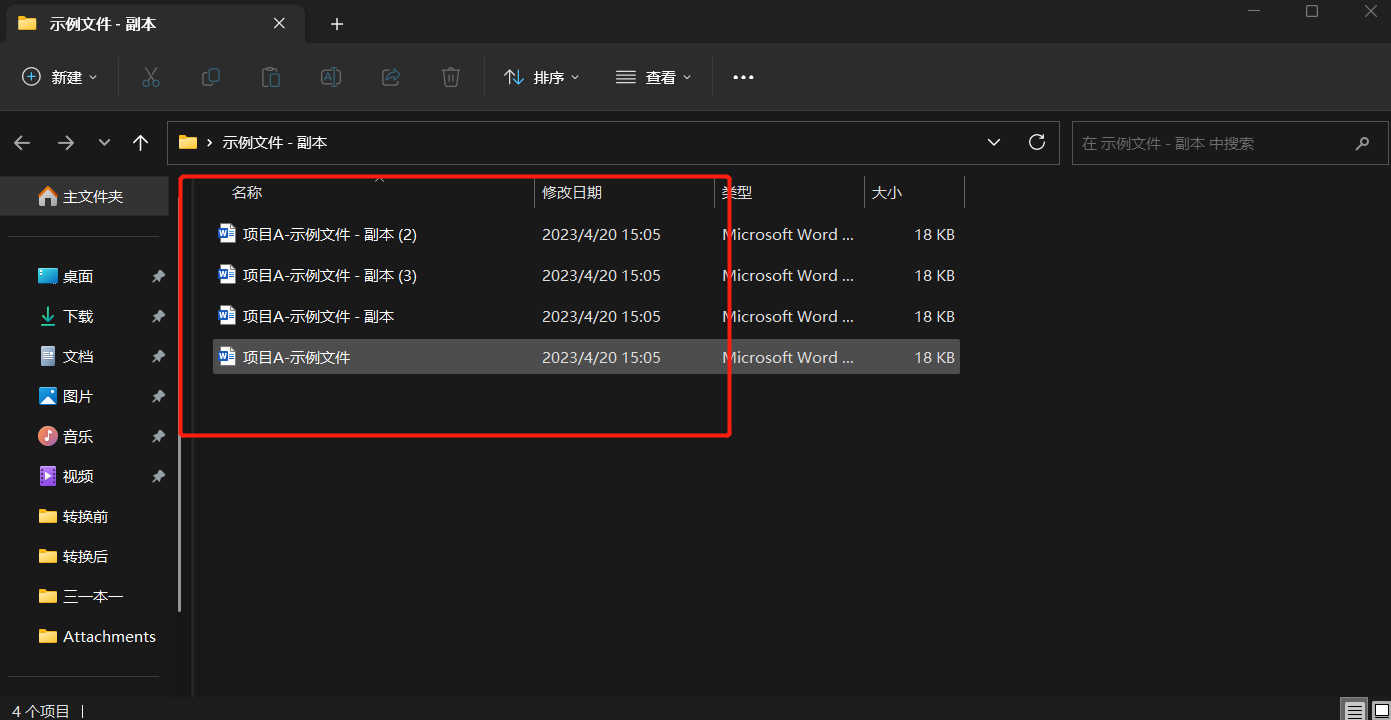Select the 图片 item in the sidebar
1391x720 pixels.
78,396
